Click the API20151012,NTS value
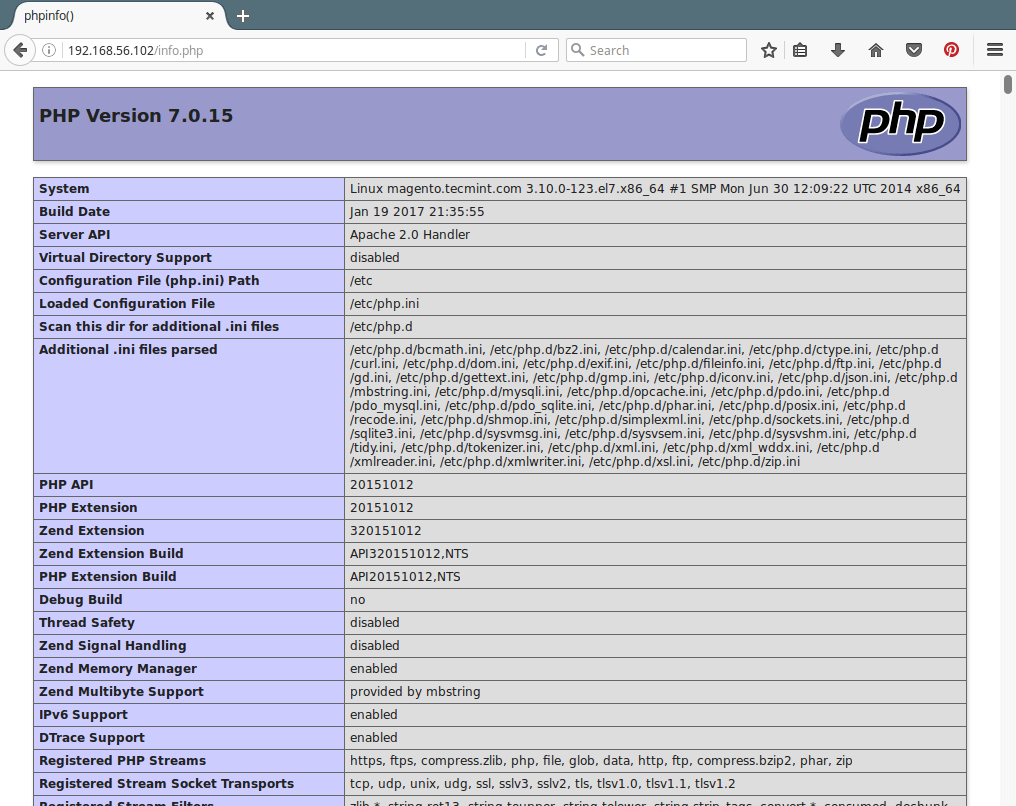The image size is (1016, 806). coord(406,577)
